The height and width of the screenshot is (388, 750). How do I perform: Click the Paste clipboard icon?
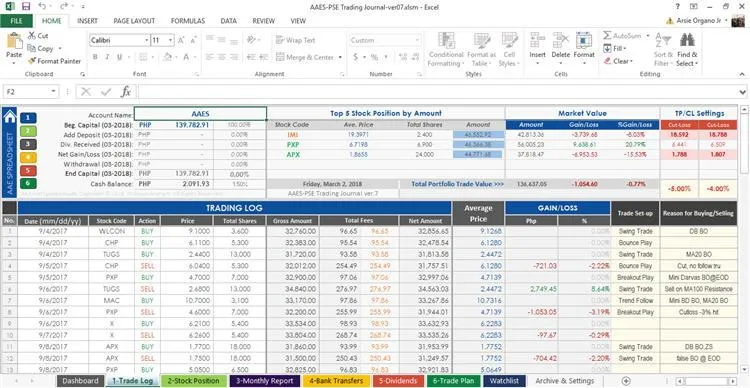14,42
